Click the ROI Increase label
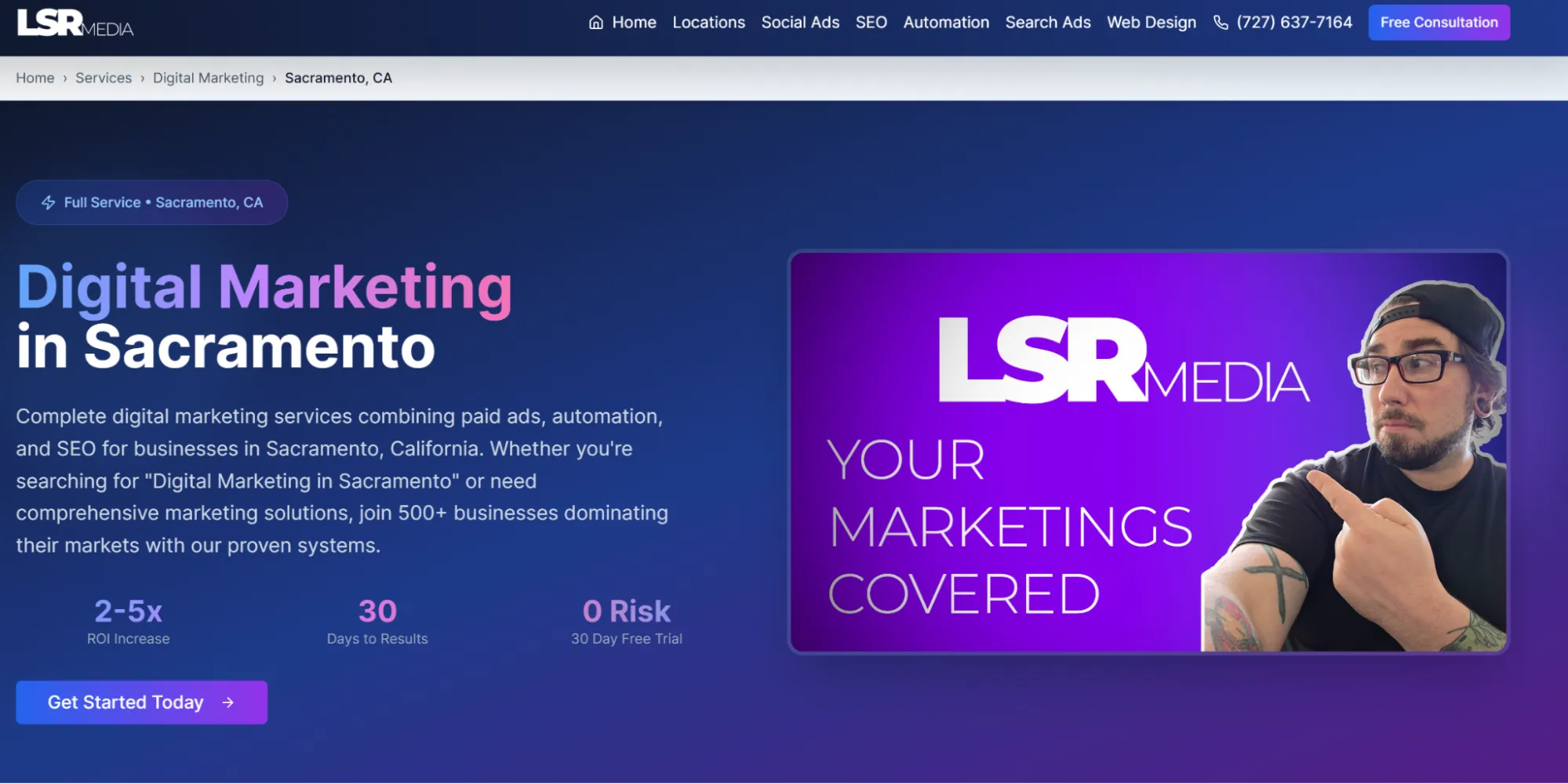Screen dimensions: 1568x784 (128, 639)
